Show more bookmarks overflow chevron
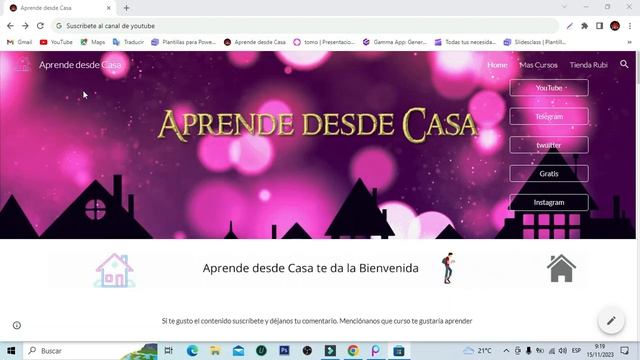This screenshot has width=640, height=360. (x=629, y=42)
